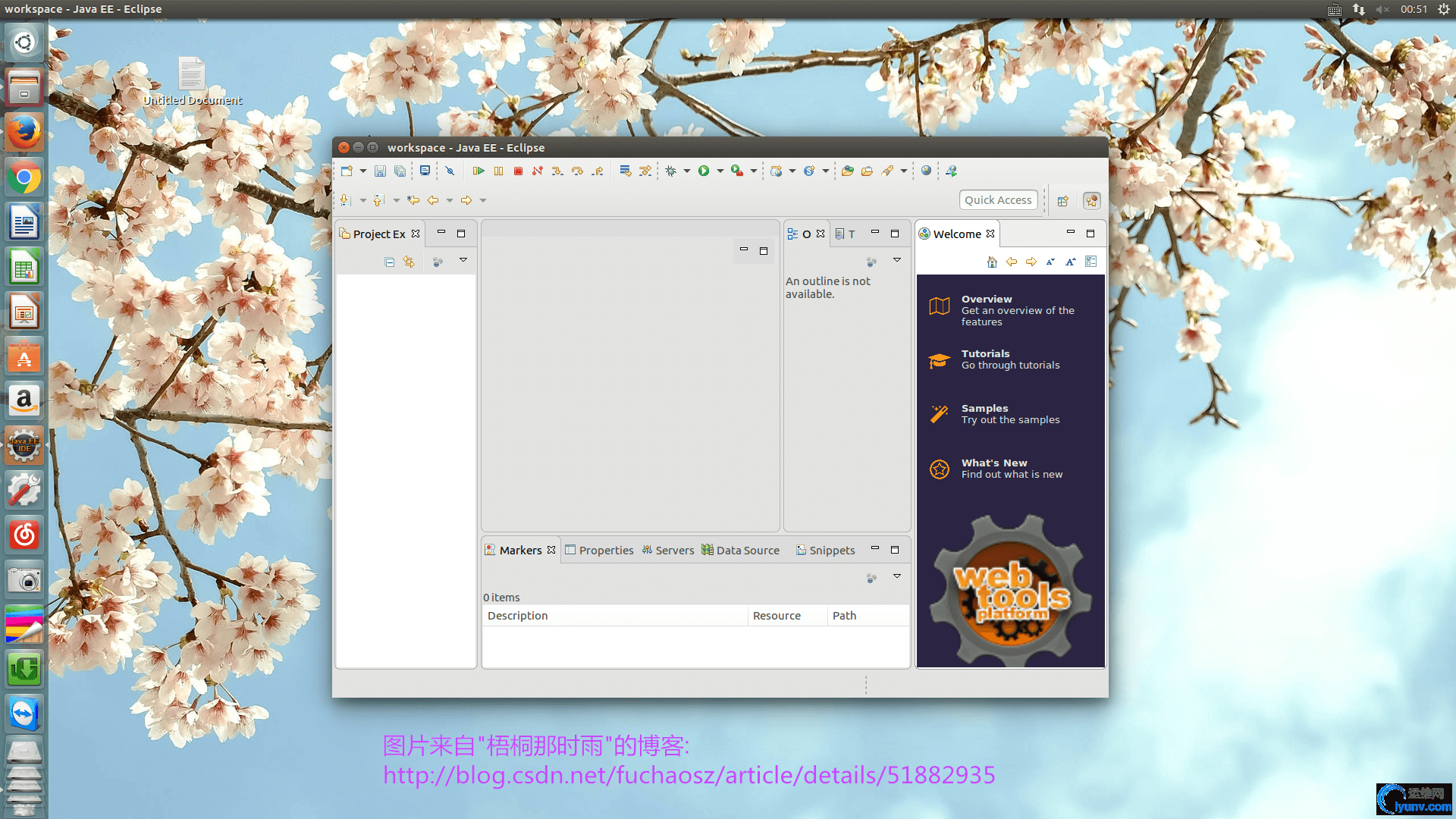Image resolution: width=1456 pixels, height=819 pixels.
Task: Open the New wizard dropdown arrow
Action: click(x=363, y=171)
